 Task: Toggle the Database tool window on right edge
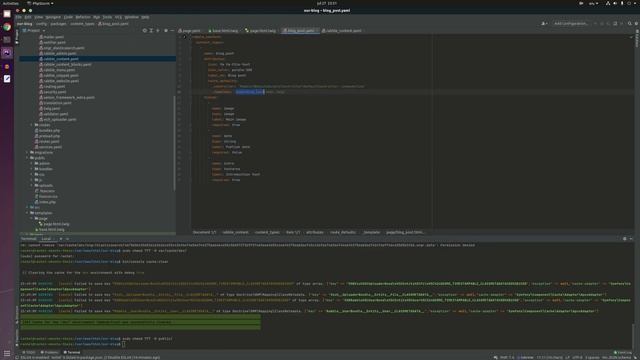coord(637,39)
